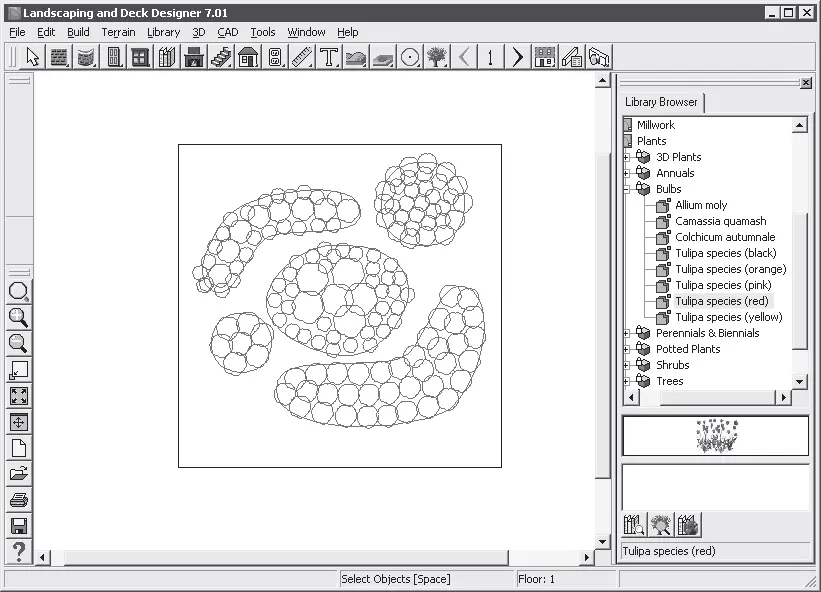The width and height of the screenshot is (821, 592).
Task: Select Camassia quamash in library
Action: (720, 221)
